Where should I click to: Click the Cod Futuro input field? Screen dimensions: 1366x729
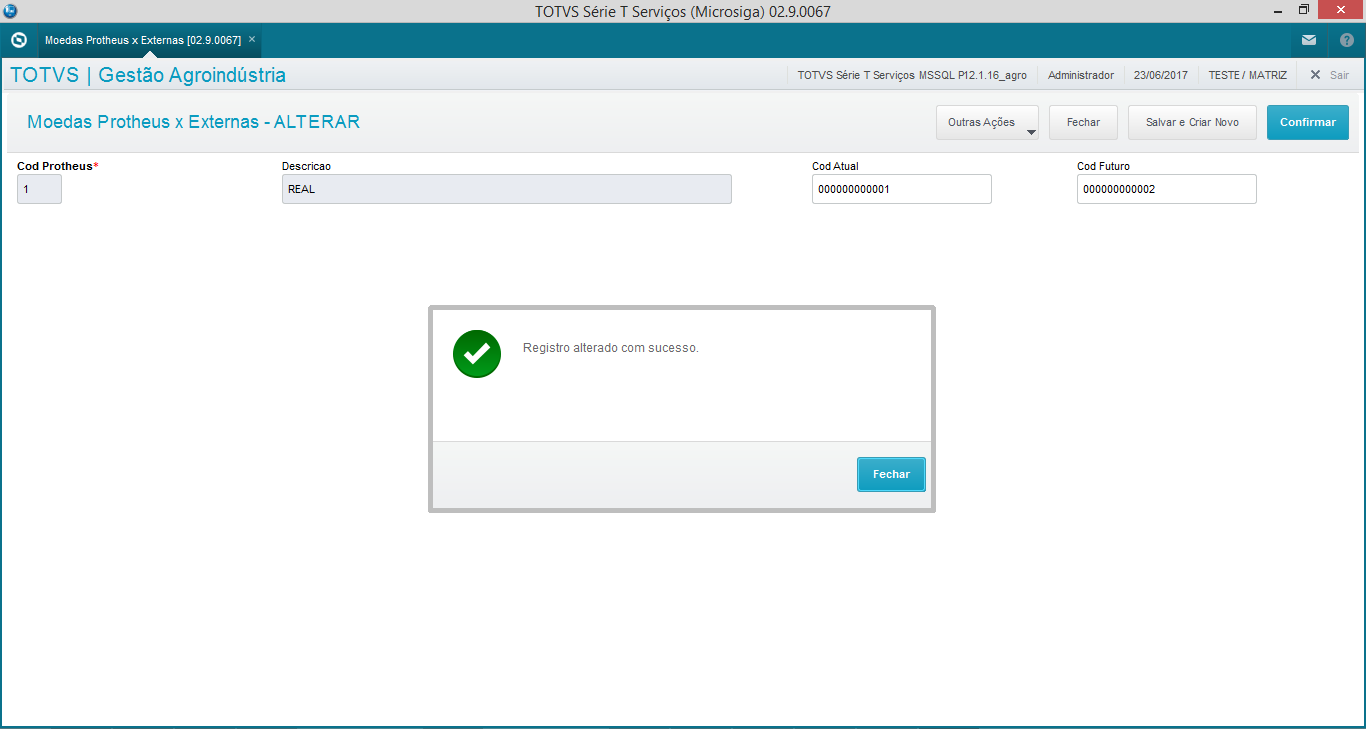pos(1167,189)
